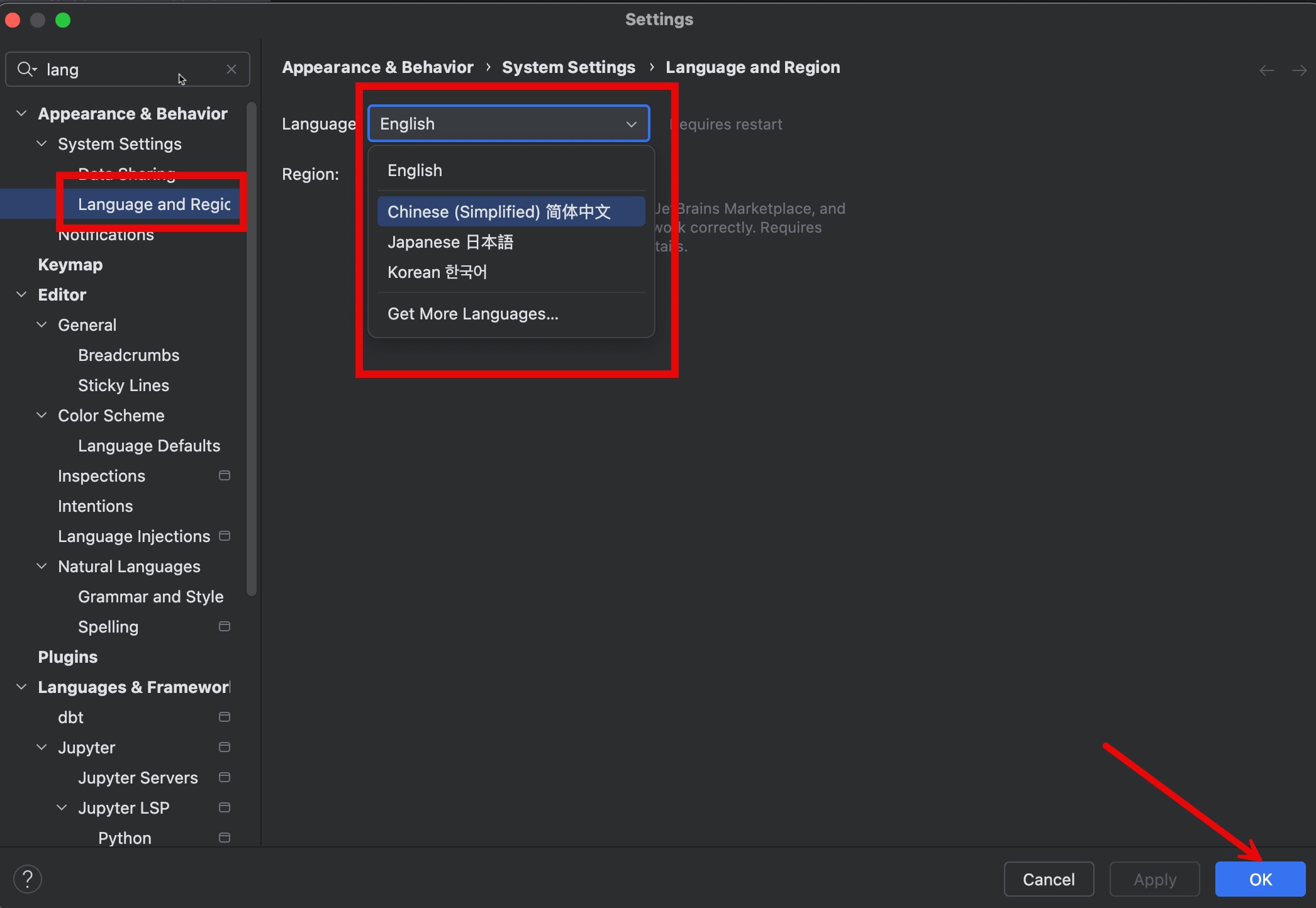Navigate forward with right arrow icon
The image size is (1316, 908).
tap(1298, 70)
